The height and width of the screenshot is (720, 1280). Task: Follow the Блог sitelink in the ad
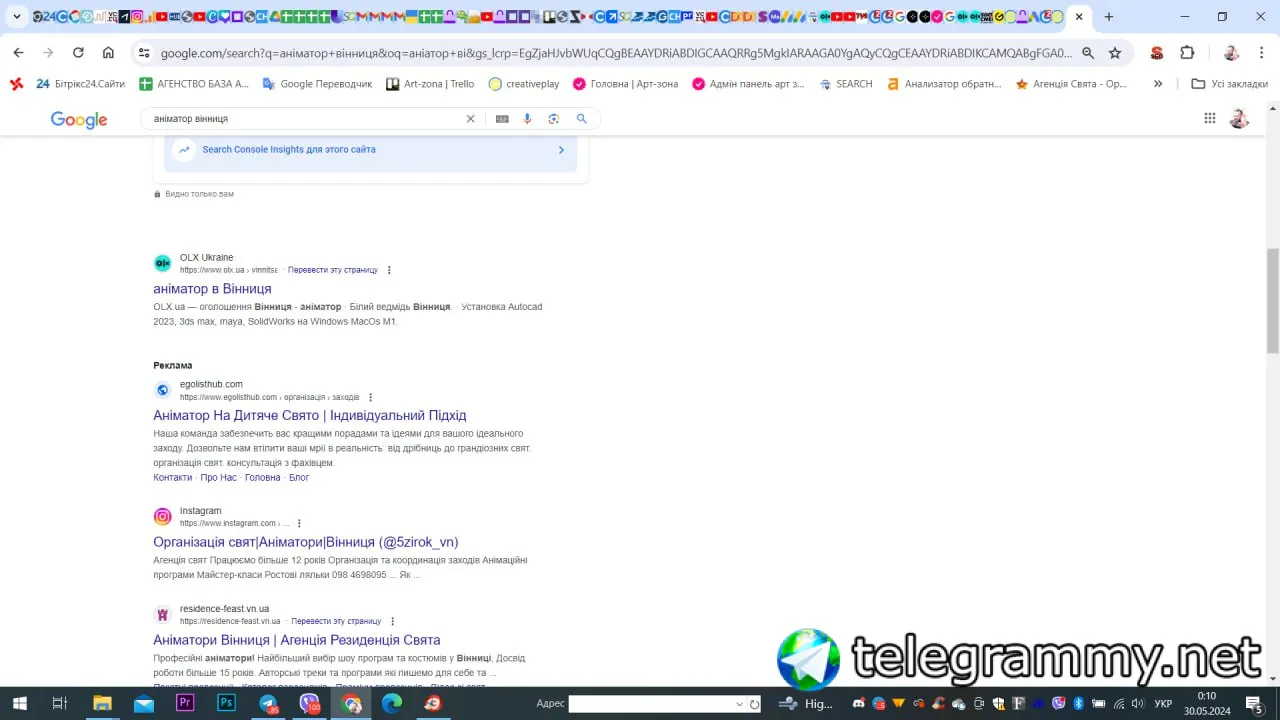(299, 478)
